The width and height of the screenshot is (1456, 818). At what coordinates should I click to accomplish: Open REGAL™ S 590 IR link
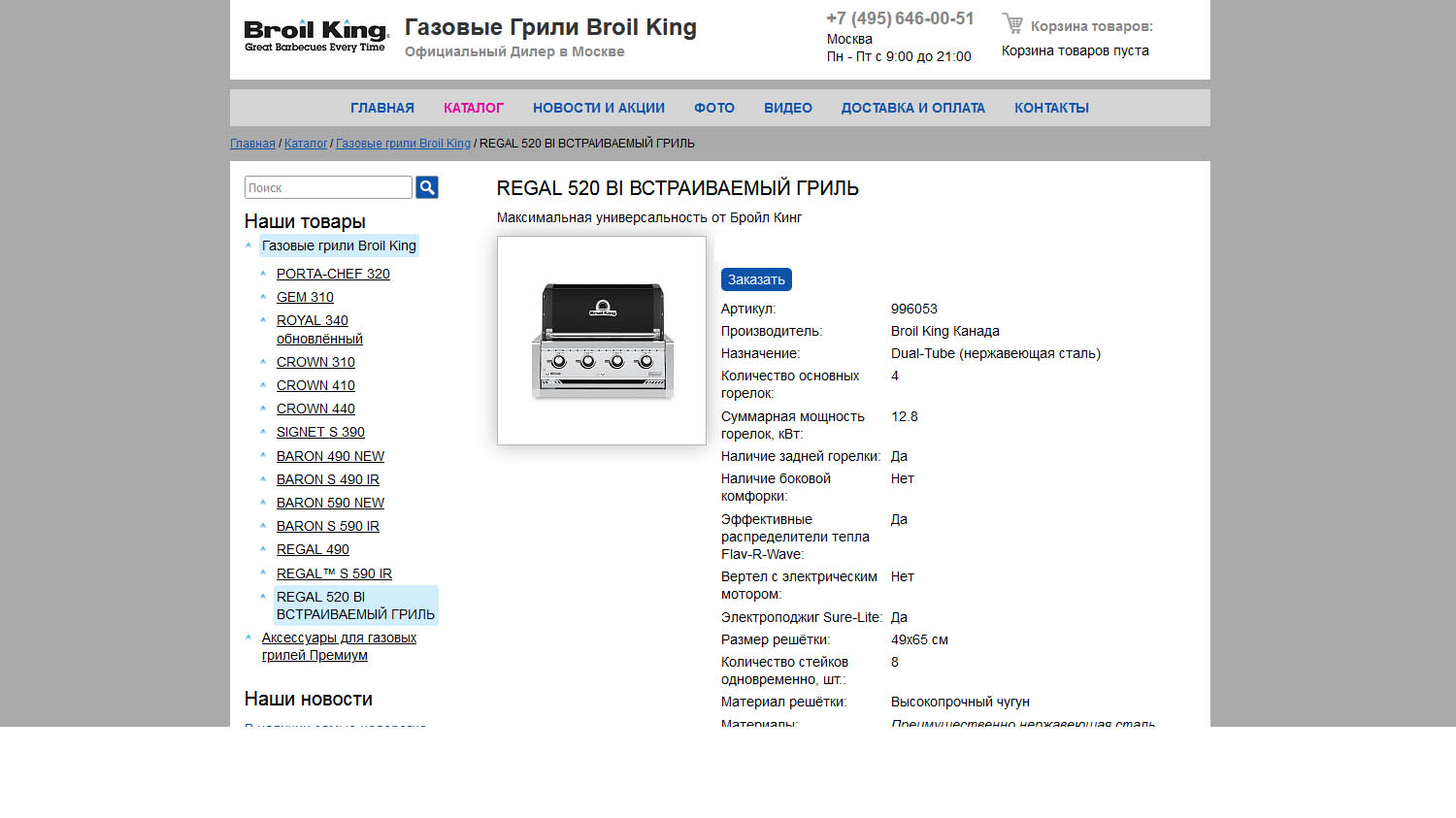coord(334,573)
